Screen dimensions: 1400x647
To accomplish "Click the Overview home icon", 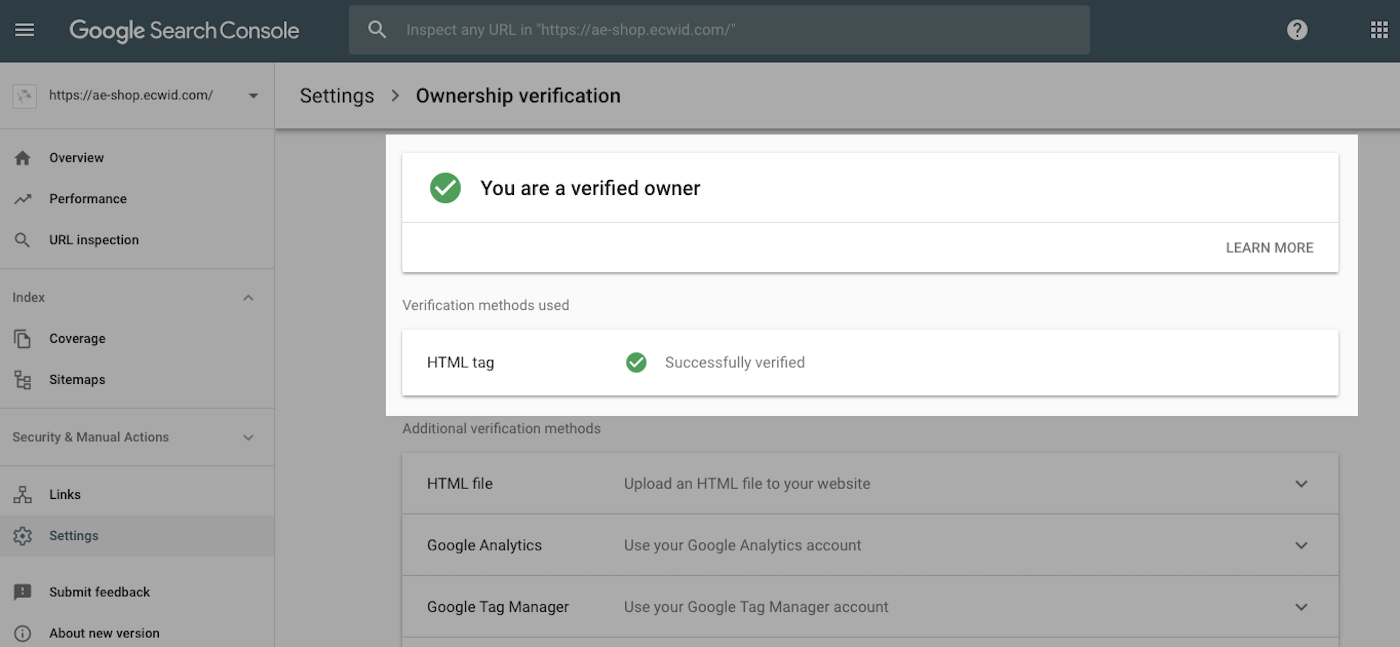I will tap(24, 157).
